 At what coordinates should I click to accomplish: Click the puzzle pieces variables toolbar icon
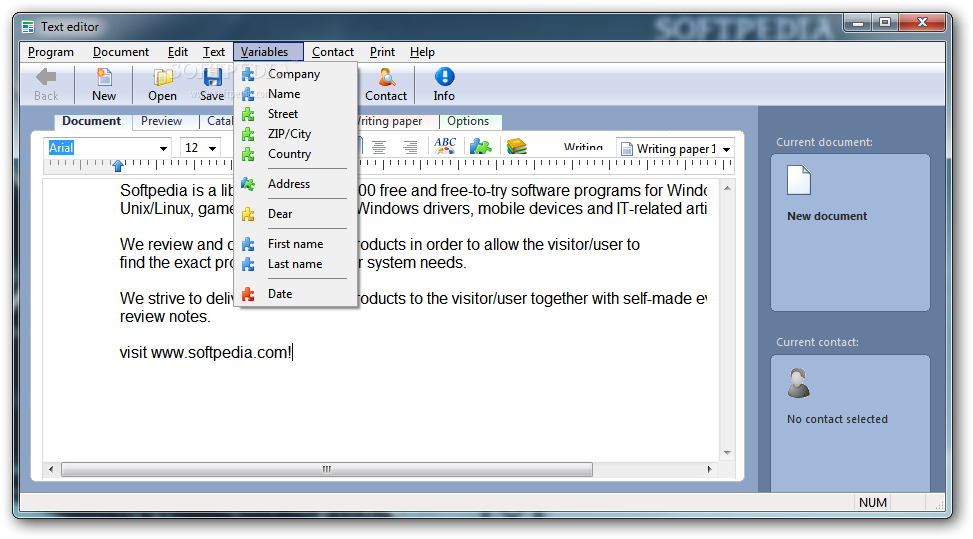(480, 146)
